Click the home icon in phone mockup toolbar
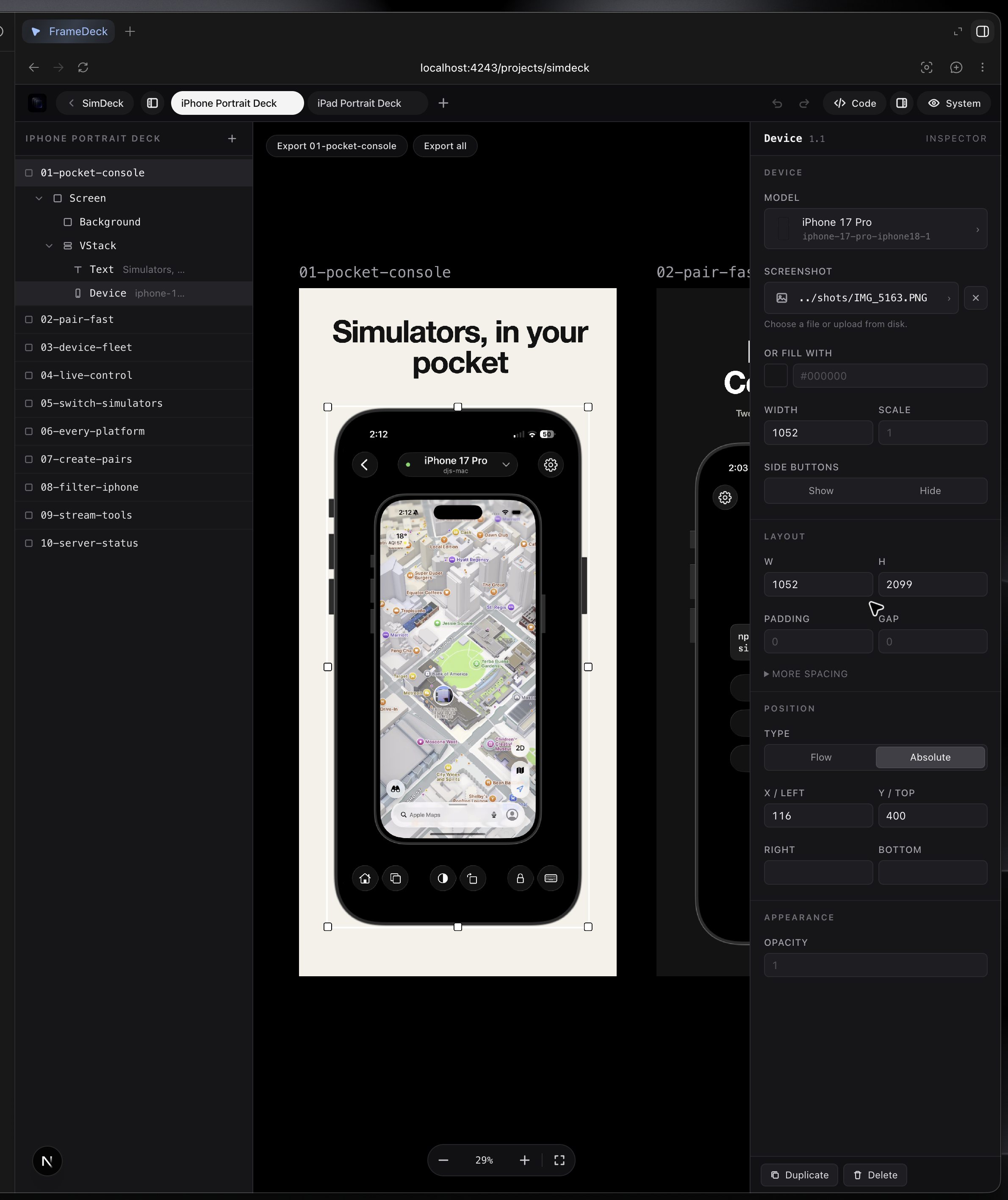The height and width of the screenshot is (1200, 1008). 365,878
